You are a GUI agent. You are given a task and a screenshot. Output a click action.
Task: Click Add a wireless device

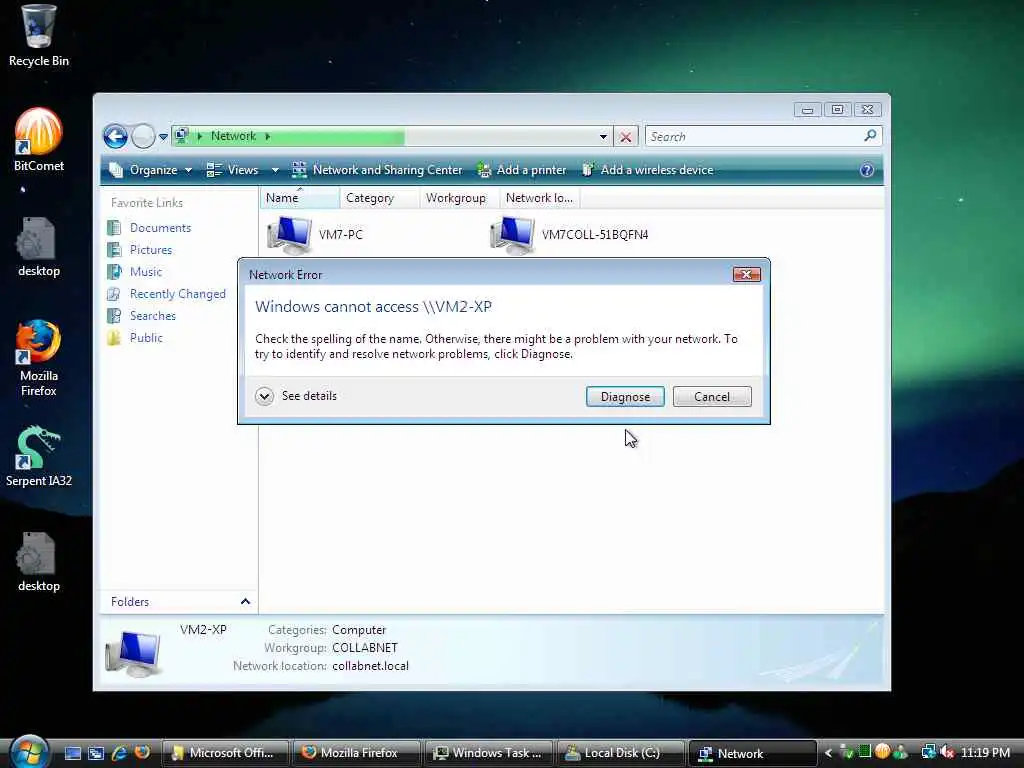(x=648, y=170)
